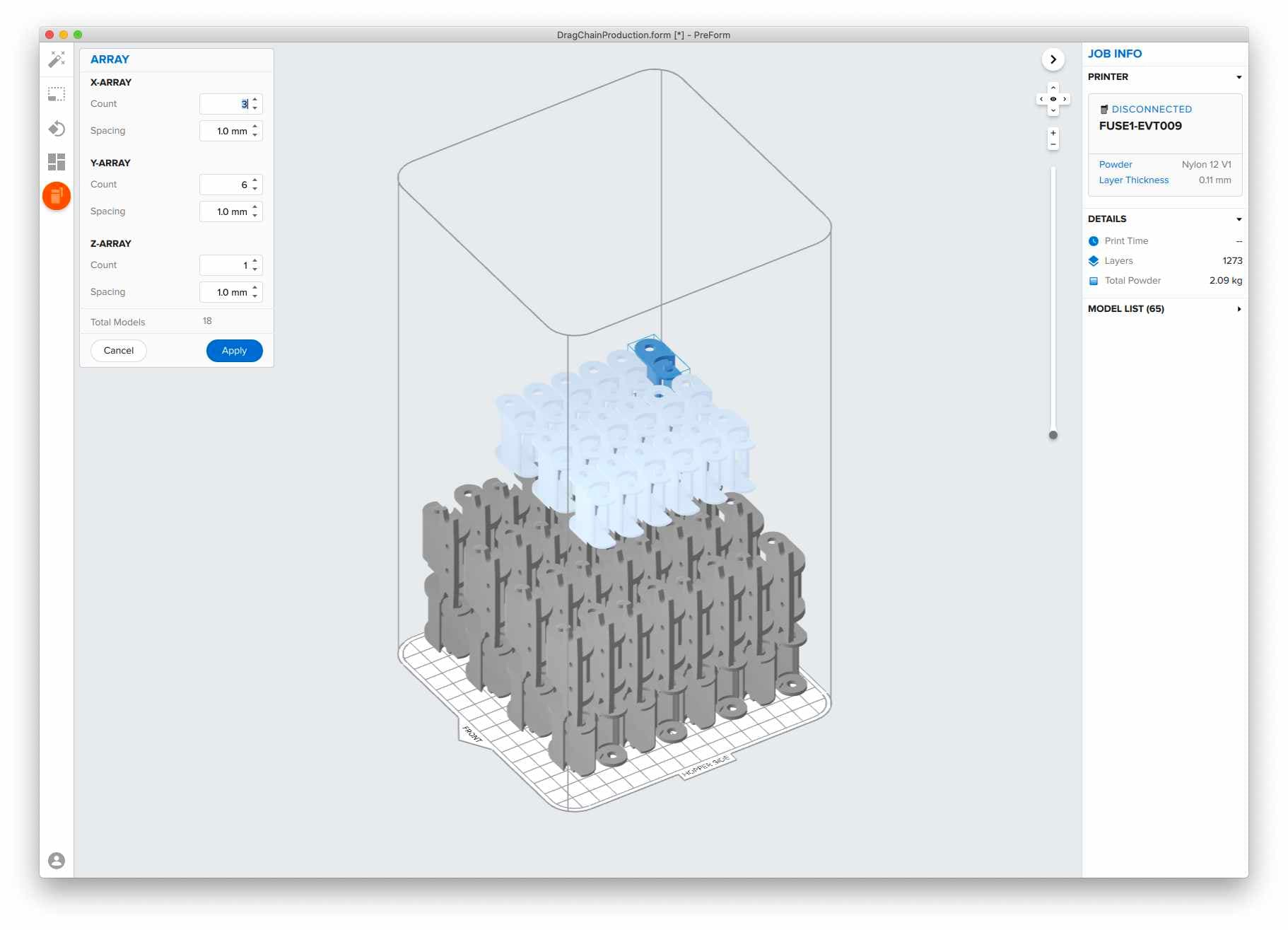The width and height of the screenshot is (1288, 930).
Task: Click the Layer Thickness link
Action: click(1133, 180)
